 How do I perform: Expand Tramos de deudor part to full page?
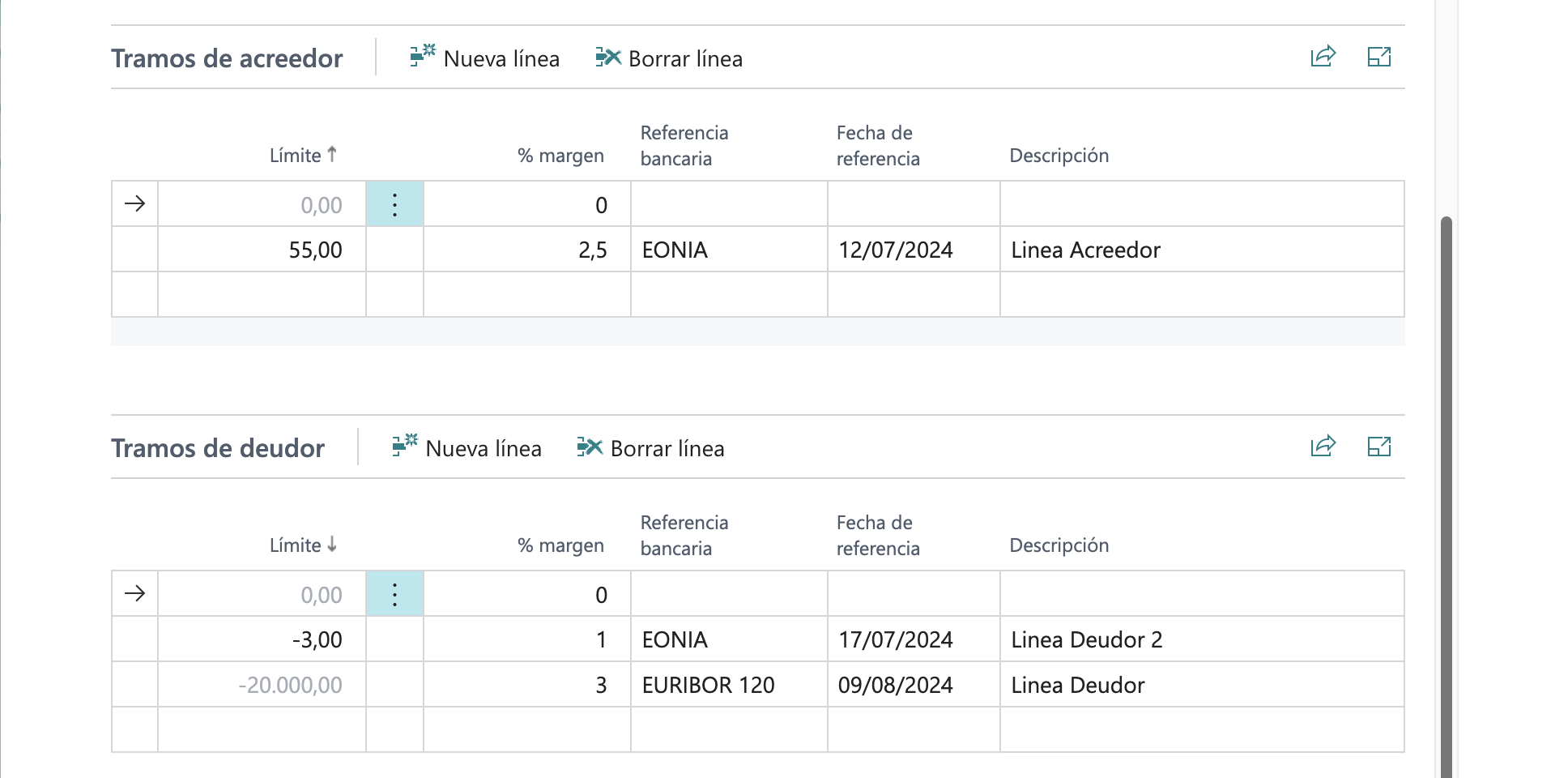tap(1378, 447)
